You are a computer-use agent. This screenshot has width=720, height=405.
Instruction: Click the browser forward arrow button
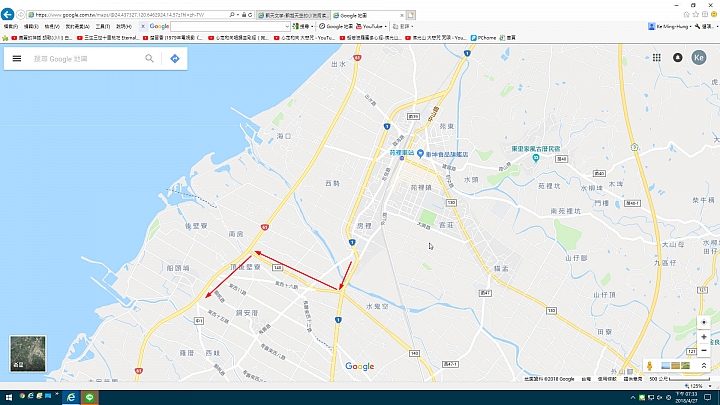coord(20,15)
